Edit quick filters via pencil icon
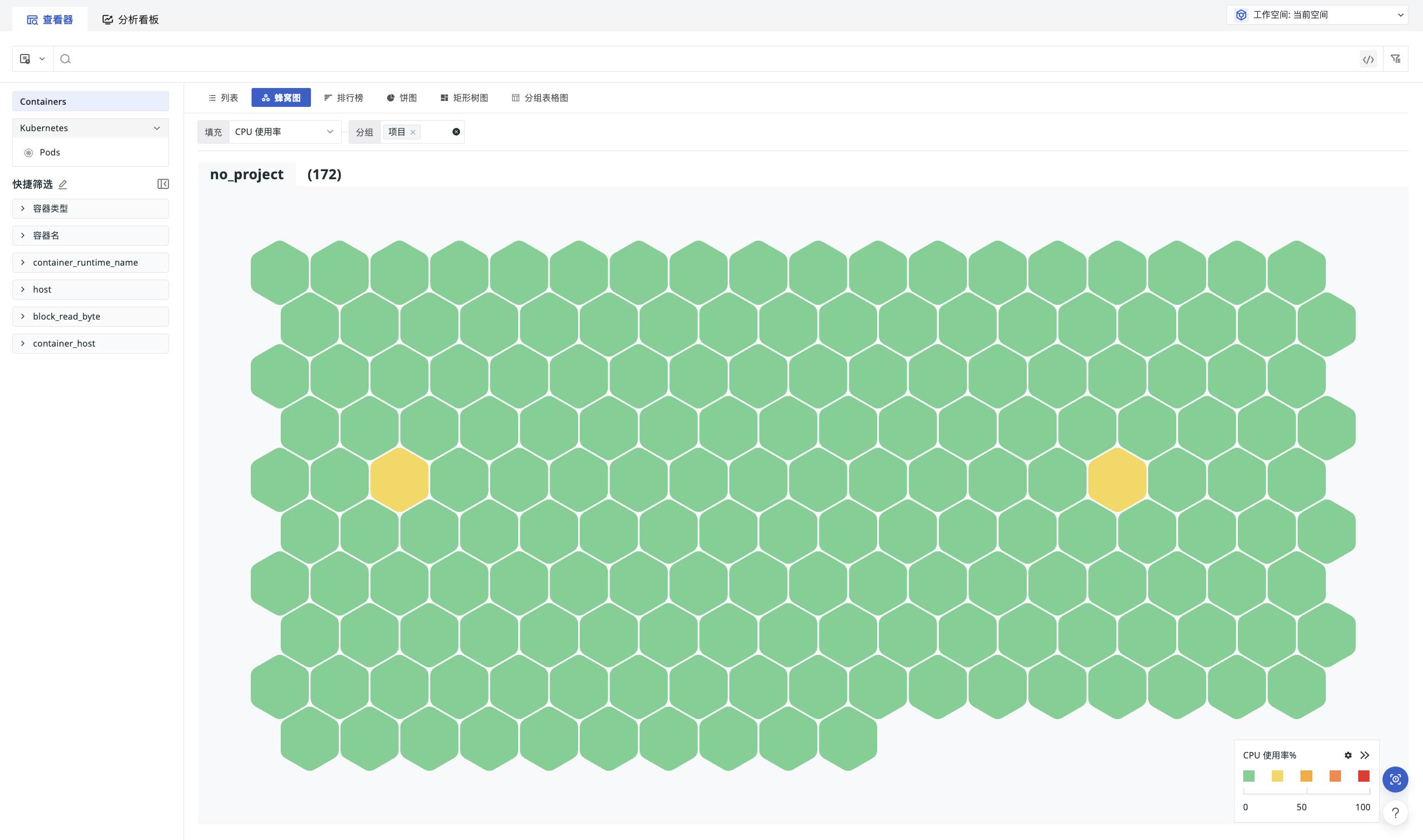 click(x=63, y=185)
